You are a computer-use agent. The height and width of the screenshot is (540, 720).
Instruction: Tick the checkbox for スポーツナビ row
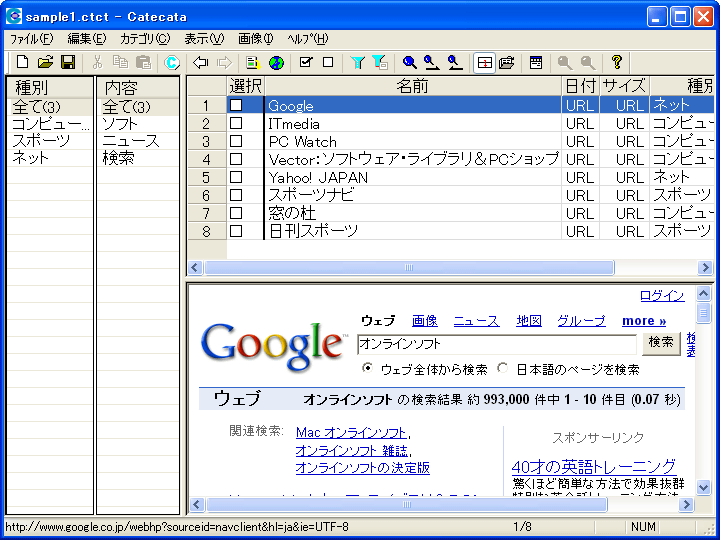(x=236, y=195)
